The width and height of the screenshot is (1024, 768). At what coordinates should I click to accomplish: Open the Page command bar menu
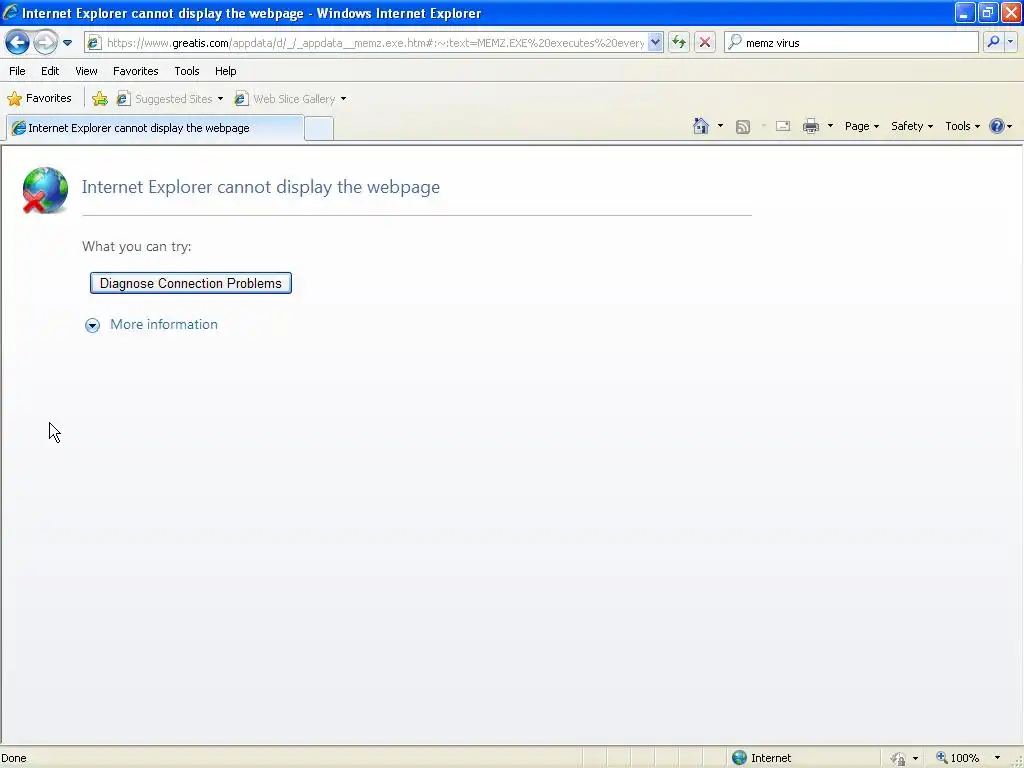click(x=861, y=126)
